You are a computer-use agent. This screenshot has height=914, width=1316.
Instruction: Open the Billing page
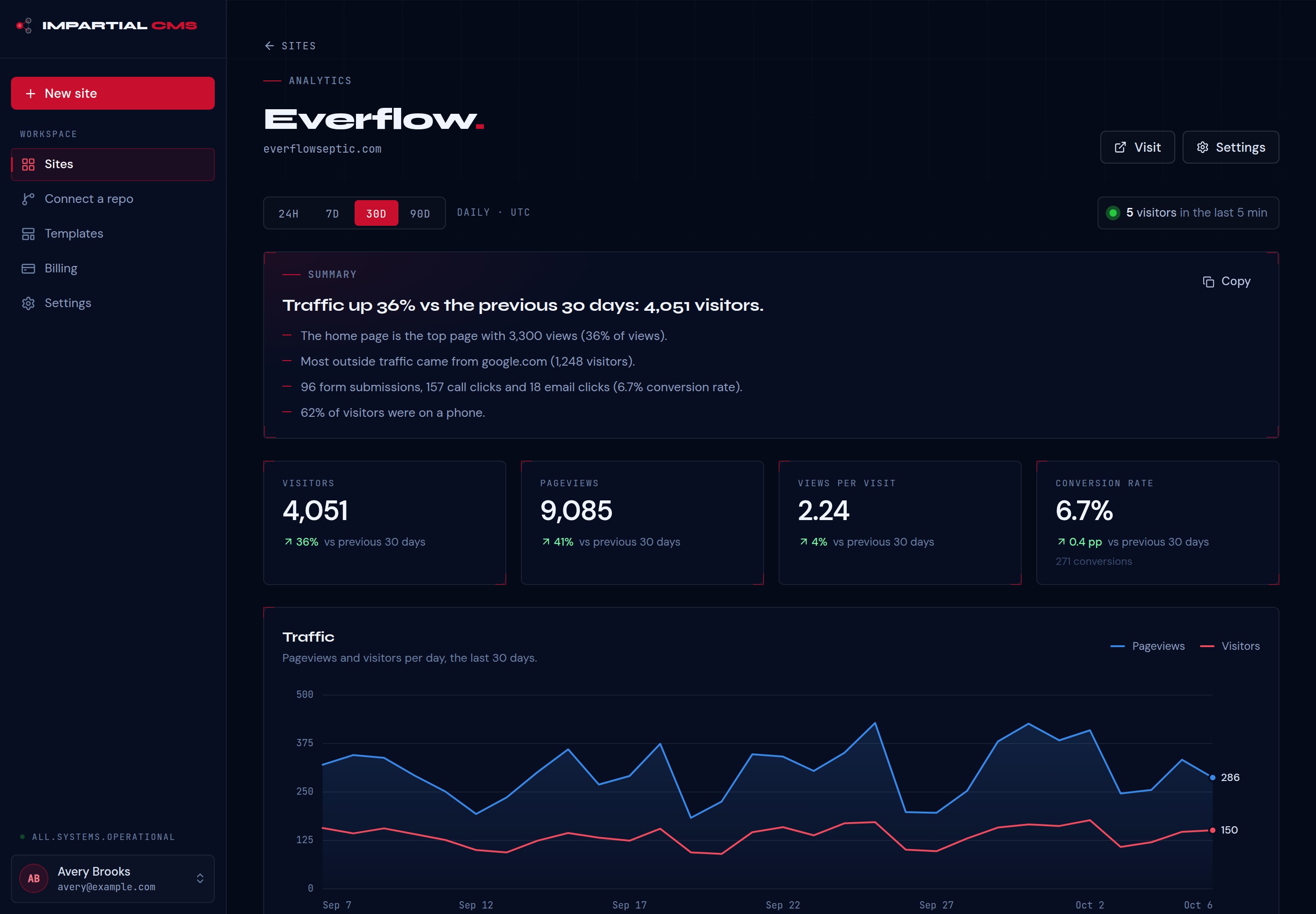[113, 269]
